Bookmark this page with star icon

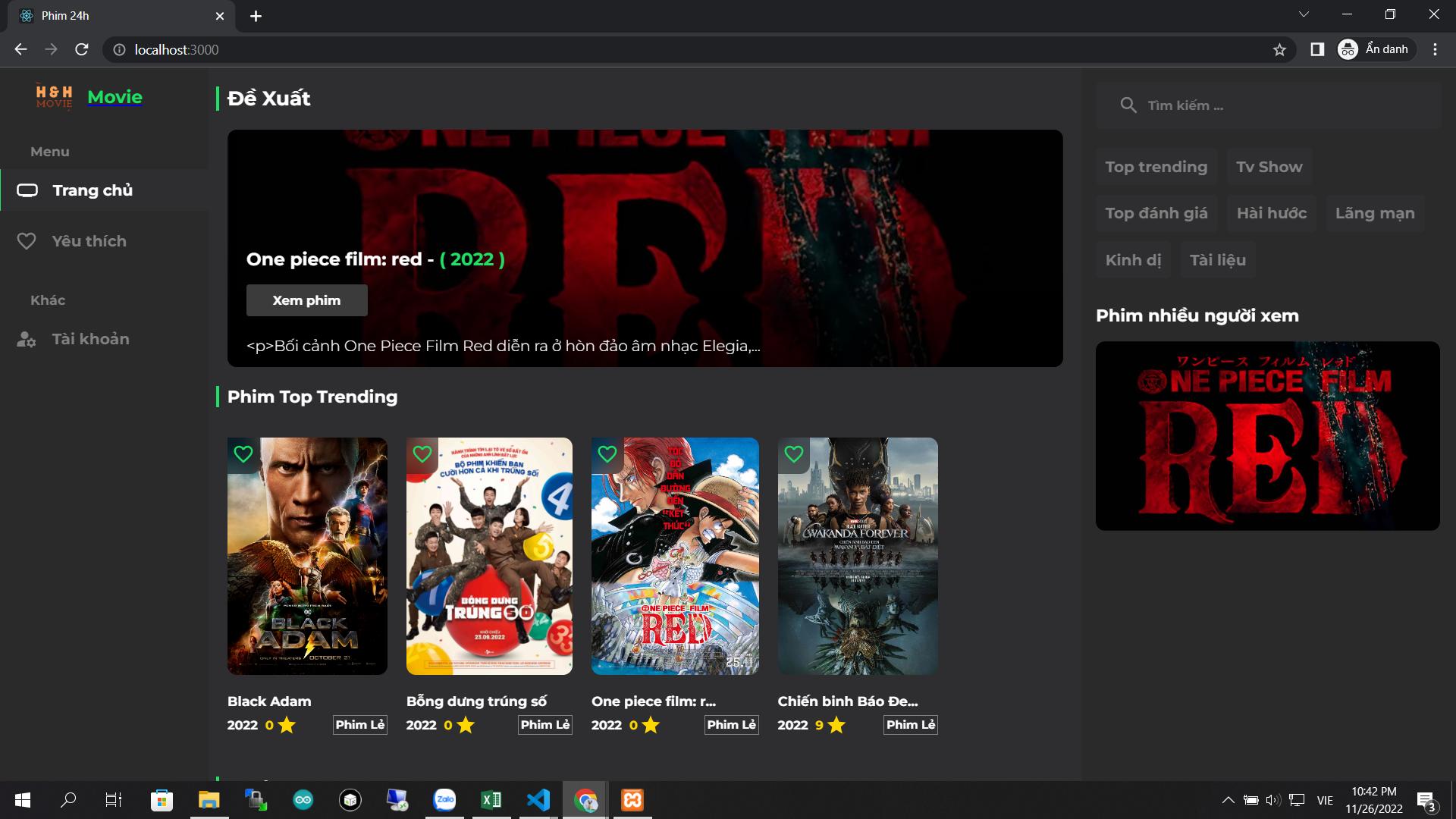[1280, 49]
